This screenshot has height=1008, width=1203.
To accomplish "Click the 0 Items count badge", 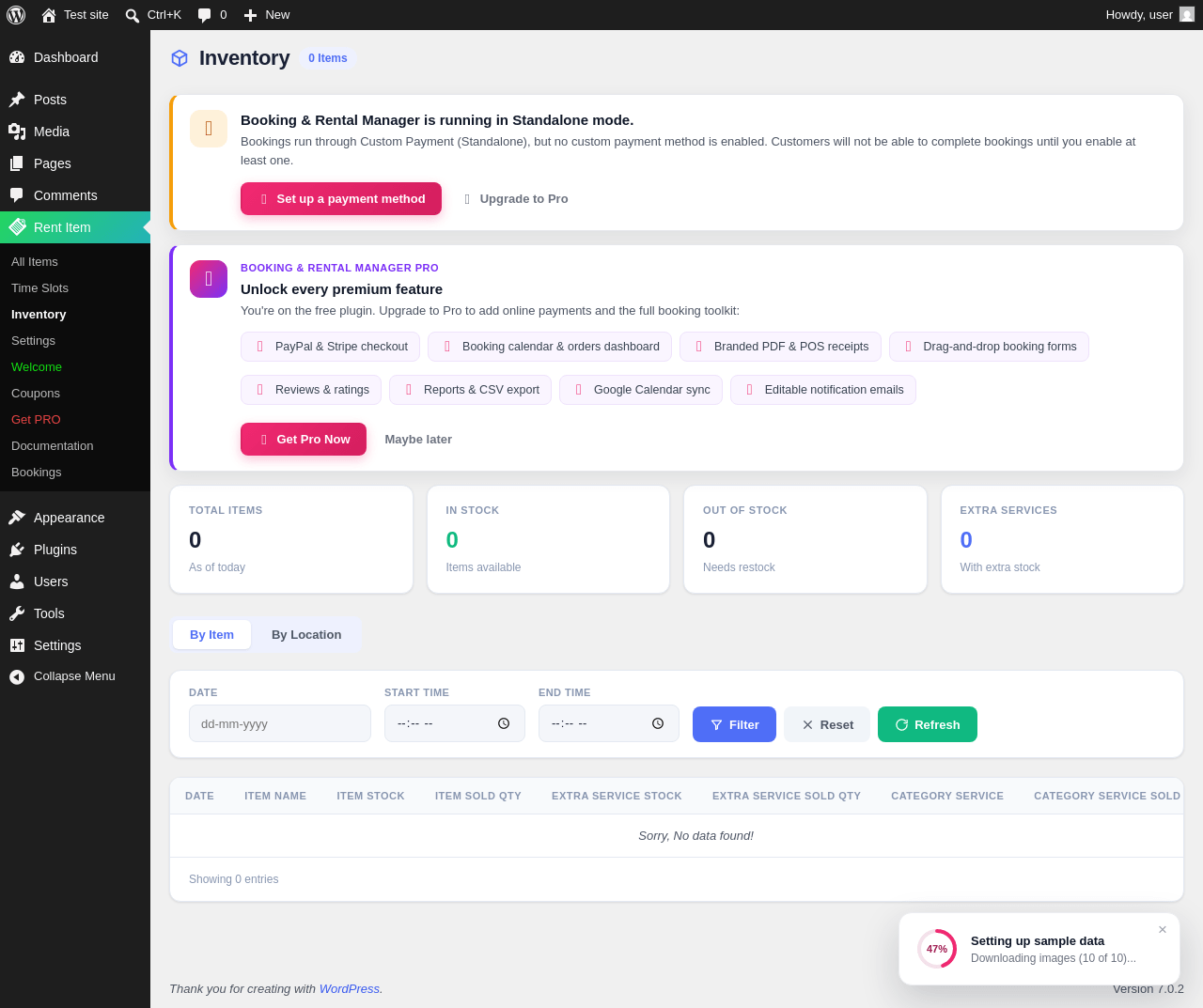I will point(328,58).
